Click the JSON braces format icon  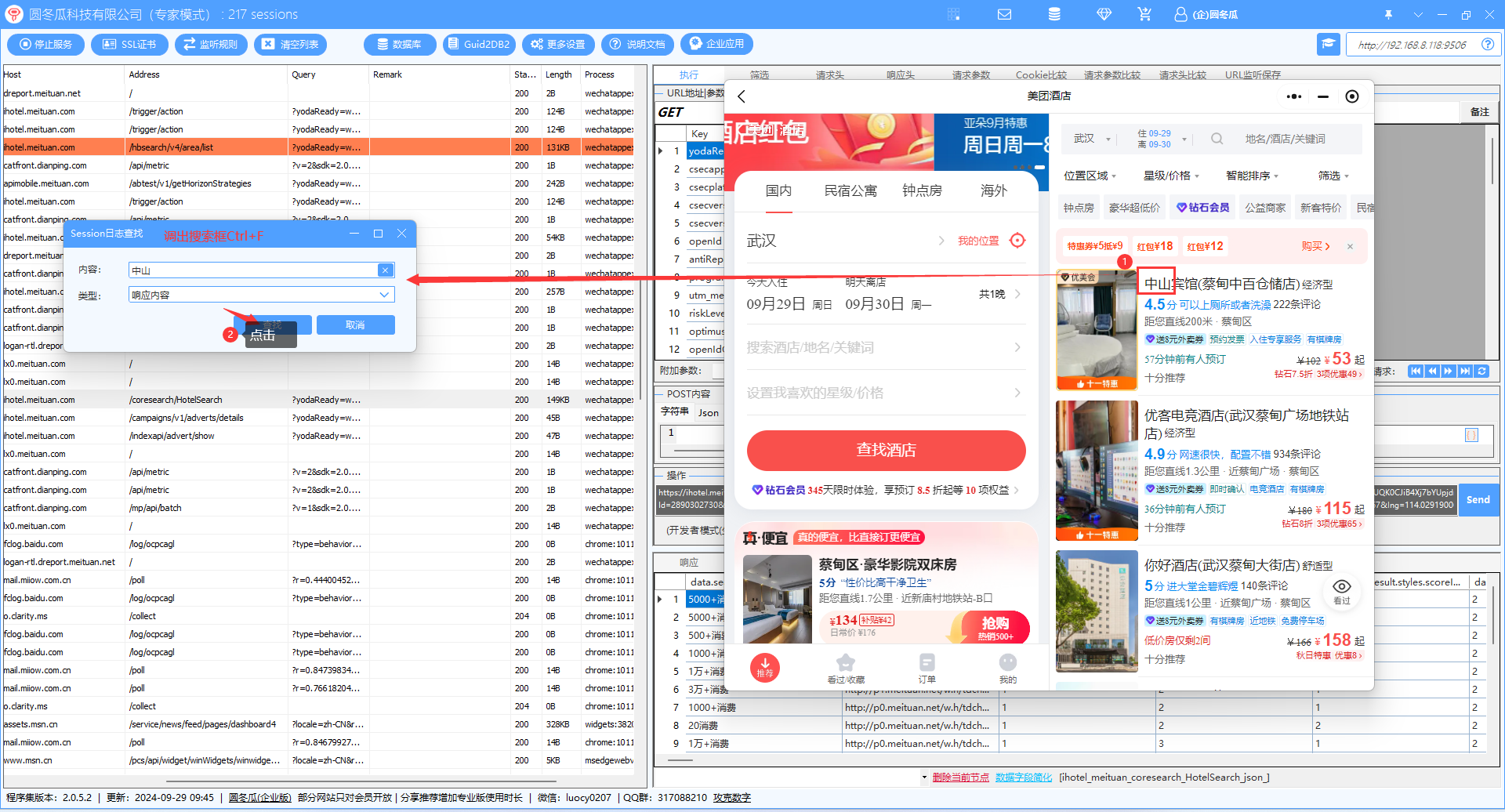pos(1471,435)
